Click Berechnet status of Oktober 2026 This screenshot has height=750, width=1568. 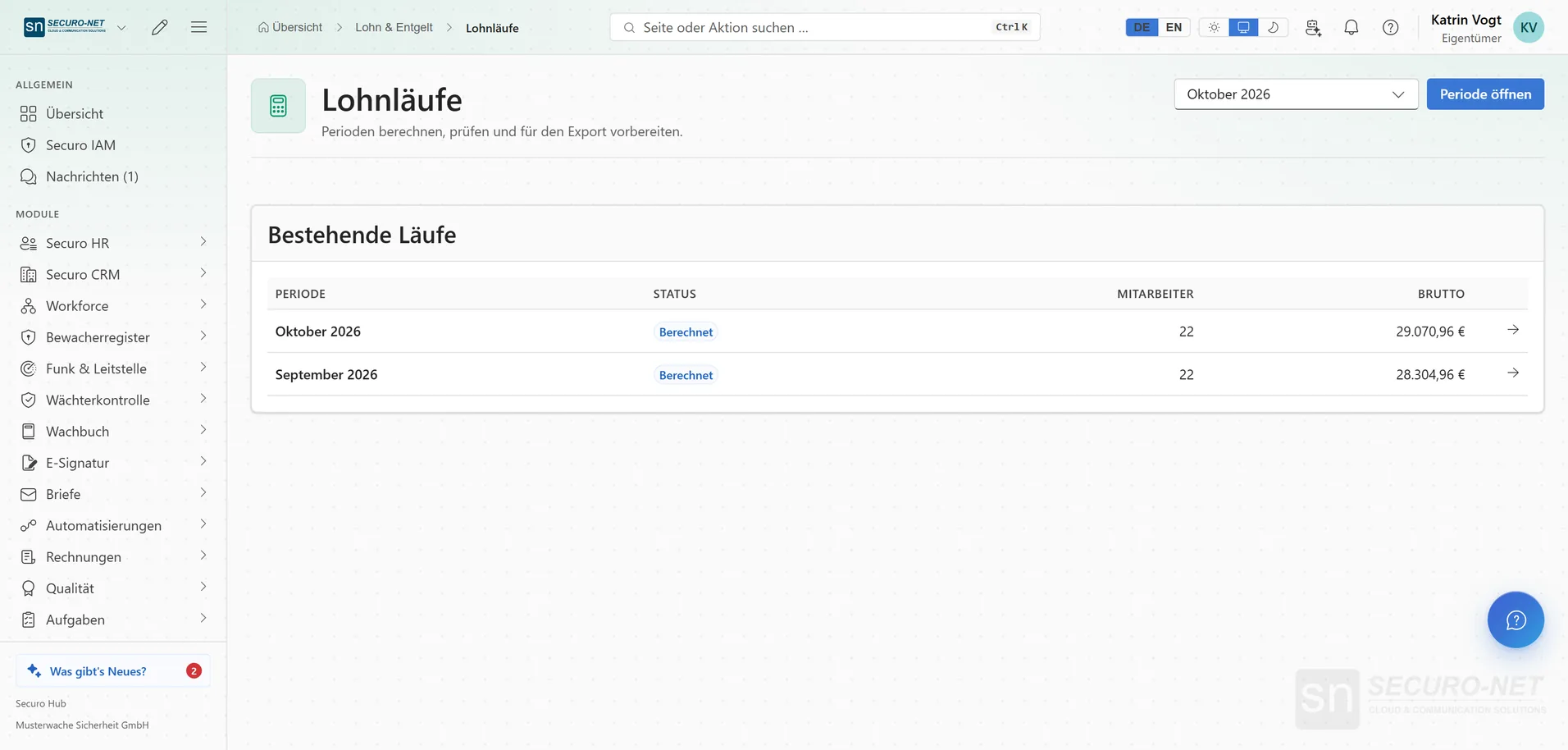(x=686, y=332)
